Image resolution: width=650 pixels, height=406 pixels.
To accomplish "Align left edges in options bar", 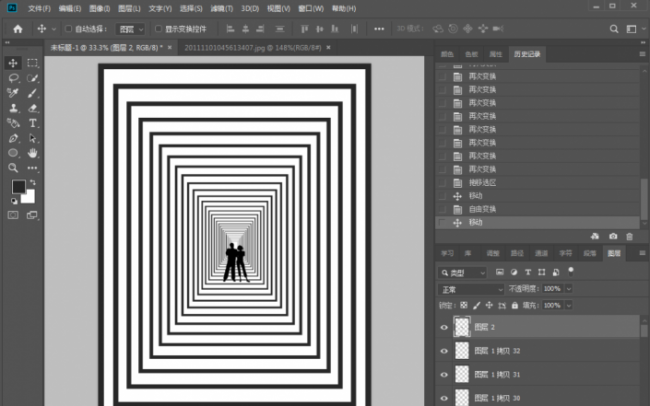I will click(230, 29).
